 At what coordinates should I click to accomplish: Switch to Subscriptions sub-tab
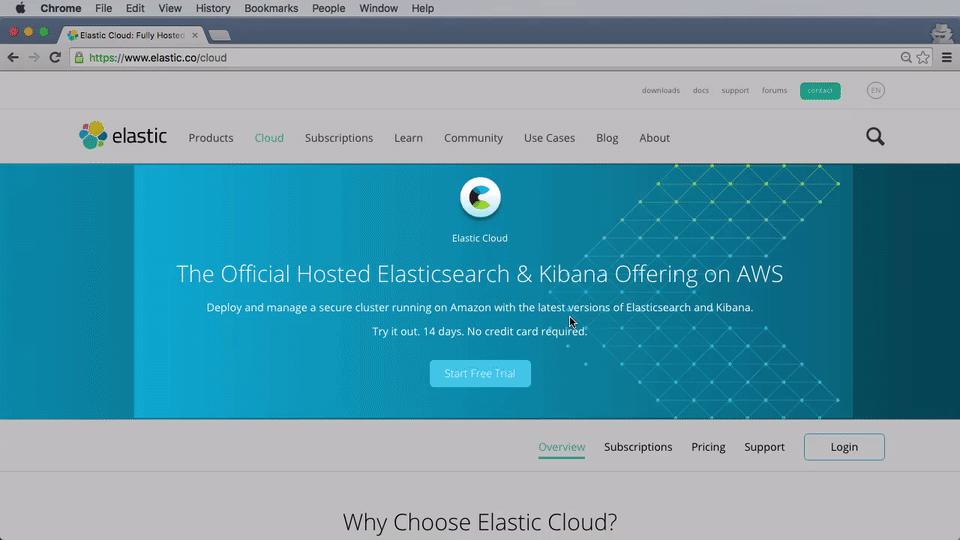(x=638, y=447)
